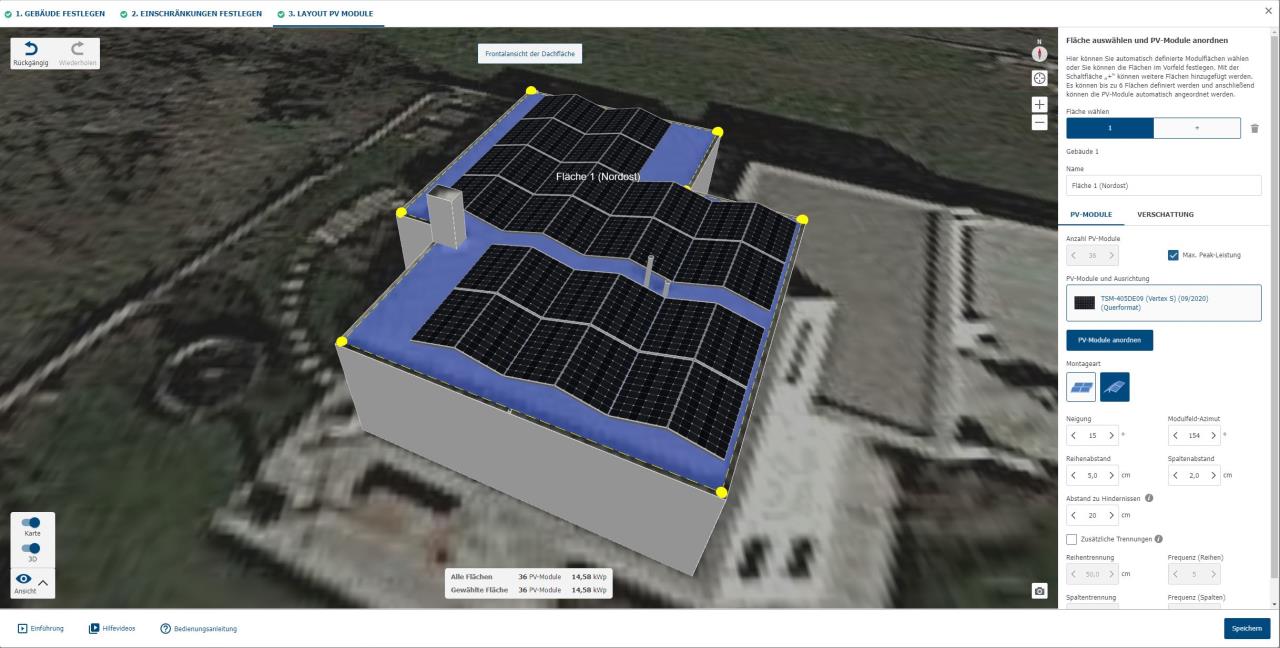
Task: Expand the Ansicht view options chevron
Action: pyautogui.click(x=43, y=583)
